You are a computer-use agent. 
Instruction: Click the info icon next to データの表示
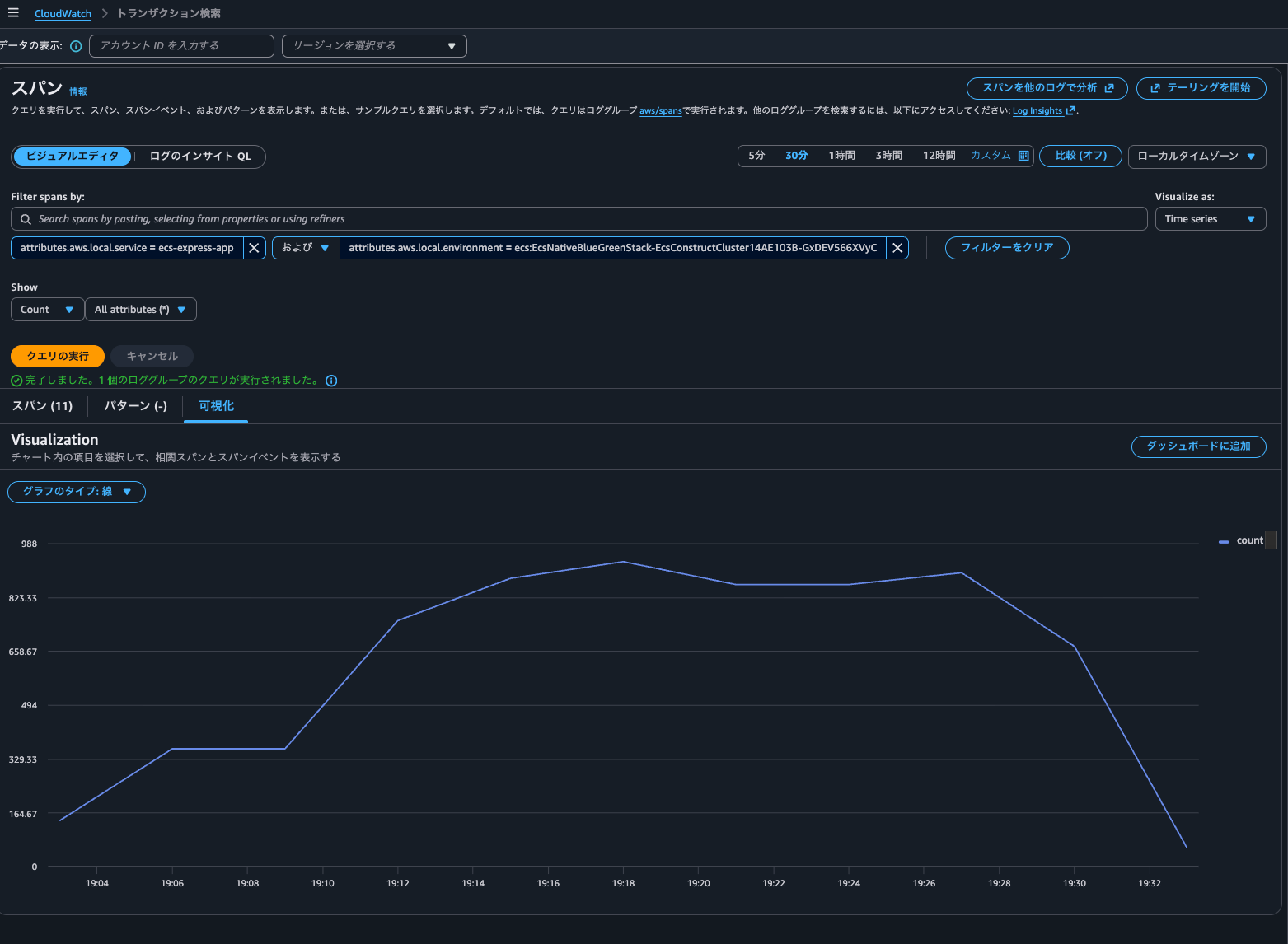(75, 46)
